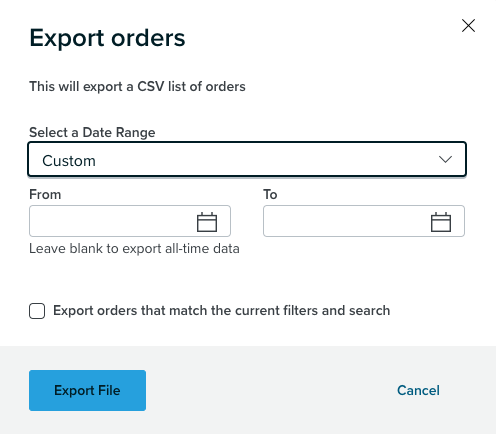Open the Custom date range dropdown
Screen dimensions: 496x434
[247, 159]
